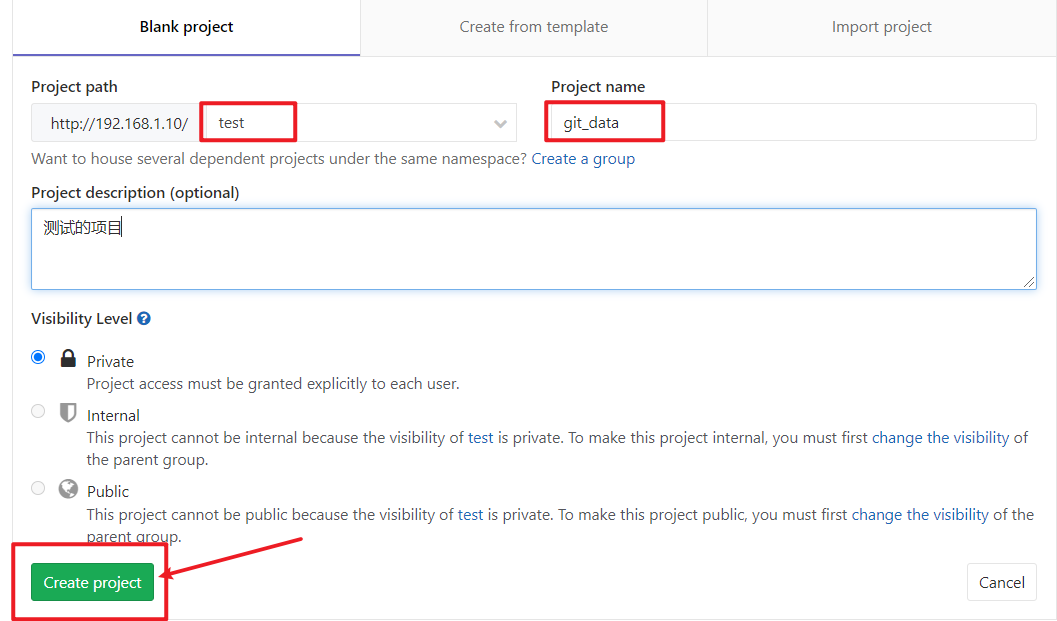Click the Internal shield icon
The image size is (1057, 621).
[68, 412]
